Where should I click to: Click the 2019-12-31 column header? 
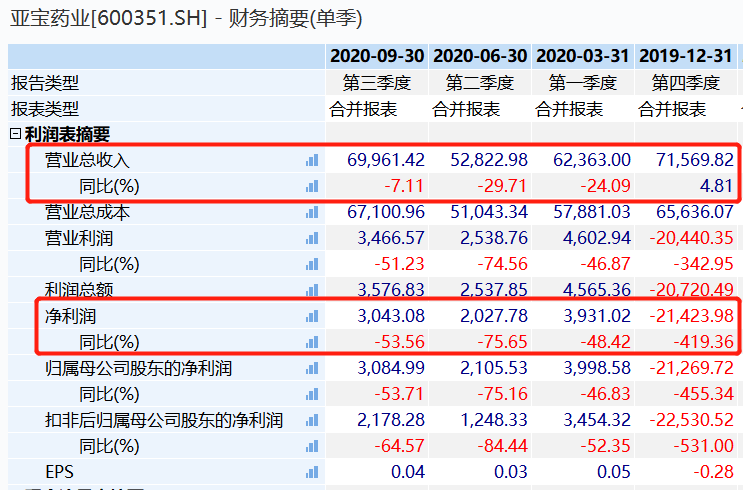point(686,56)
